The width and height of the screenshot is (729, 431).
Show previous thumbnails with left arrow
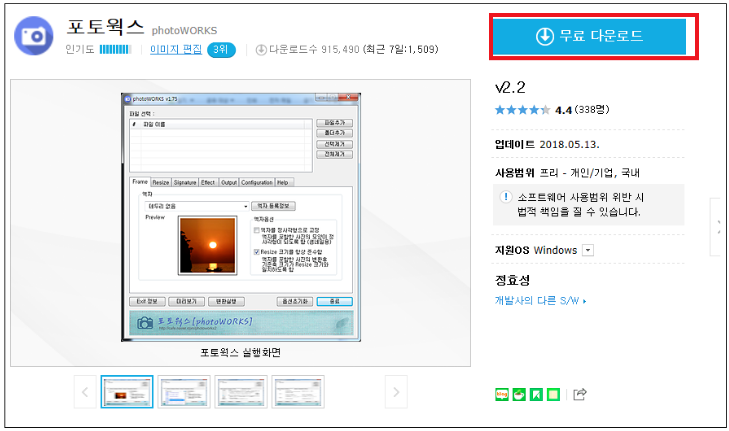click(85, 392)
